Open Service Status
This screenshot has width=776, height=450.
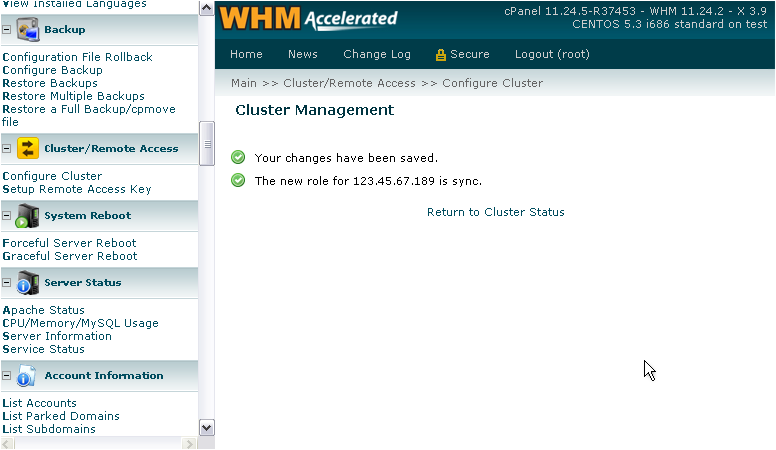coord(44,349)
